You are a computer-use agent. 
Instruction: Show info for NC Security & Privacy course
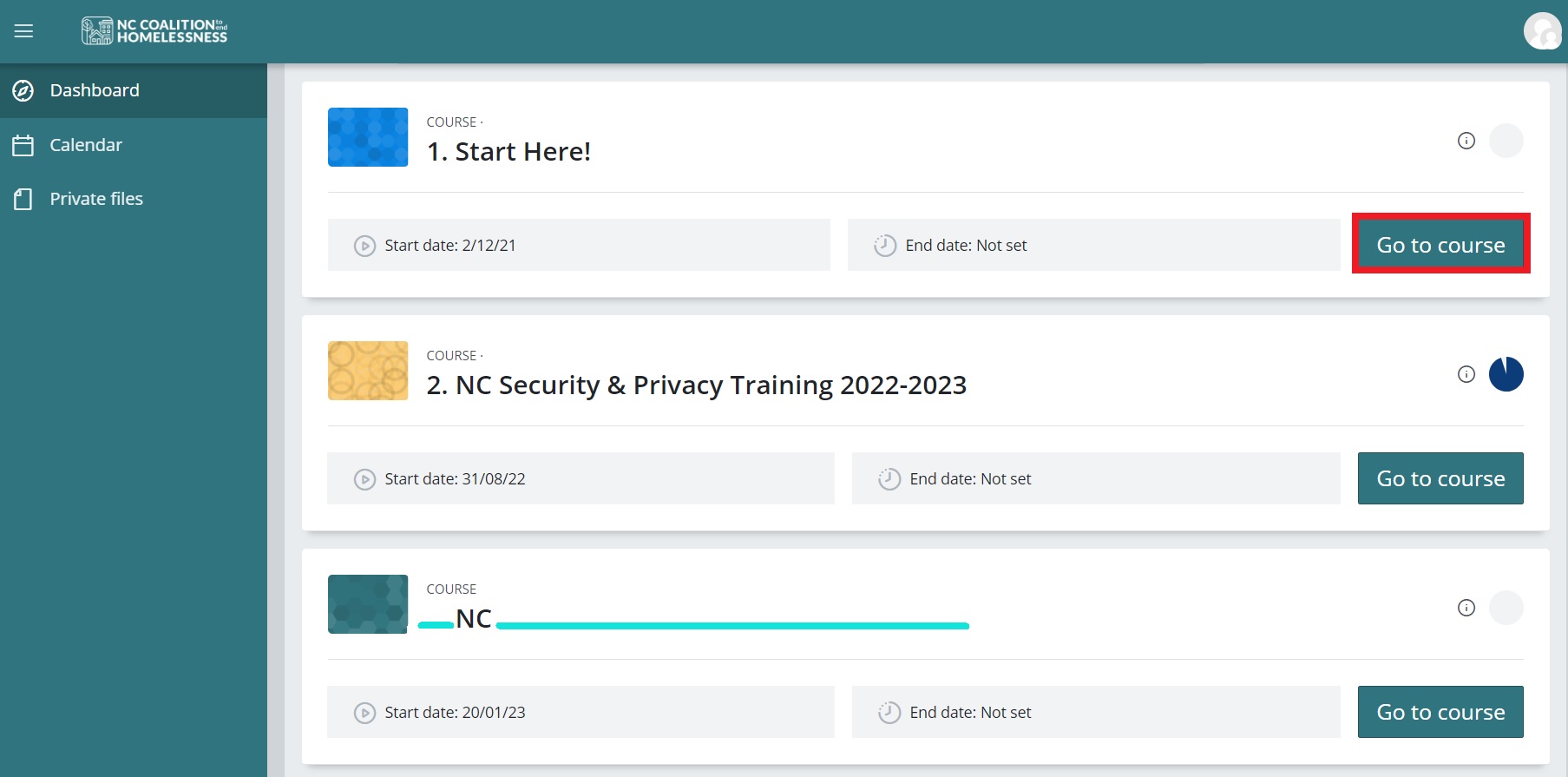[1466, 374]
